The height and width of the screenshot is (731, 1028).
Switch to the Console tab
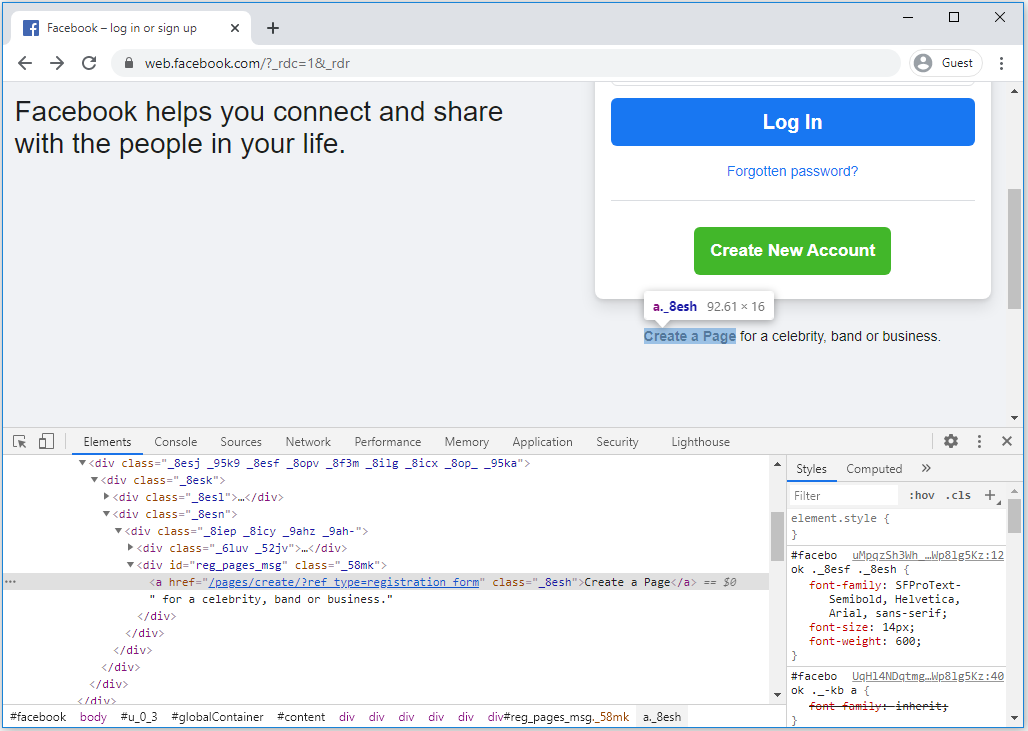click(176, 442)
